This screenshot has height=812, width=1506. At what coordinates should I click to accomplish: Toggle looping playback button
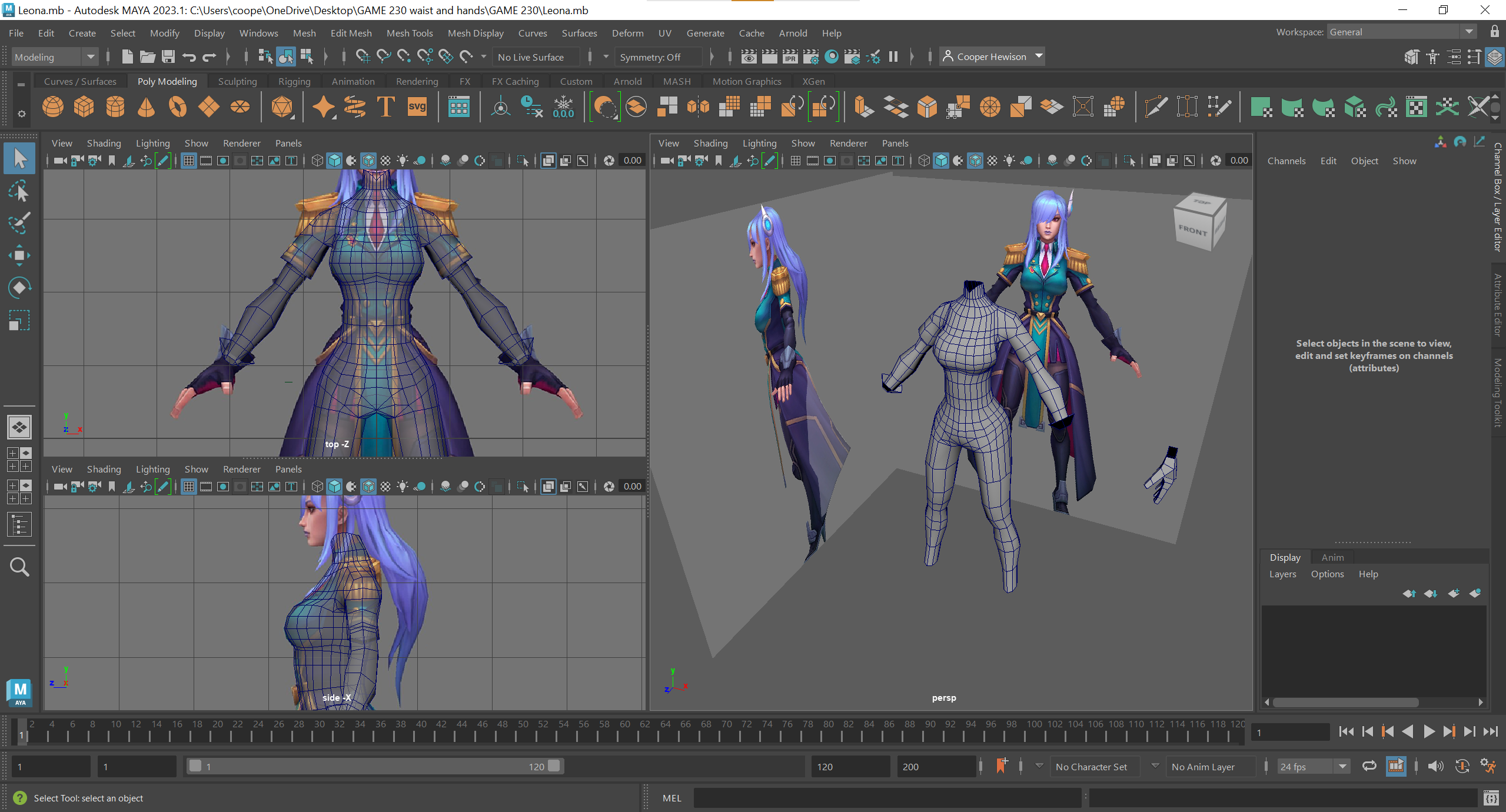(x=1369, y=766)
